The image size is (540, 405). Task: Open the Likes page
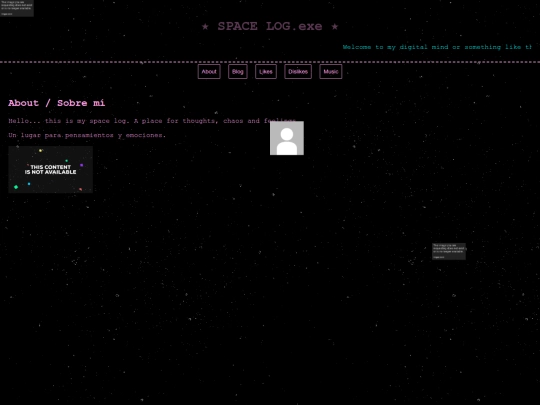coord(266,72)
